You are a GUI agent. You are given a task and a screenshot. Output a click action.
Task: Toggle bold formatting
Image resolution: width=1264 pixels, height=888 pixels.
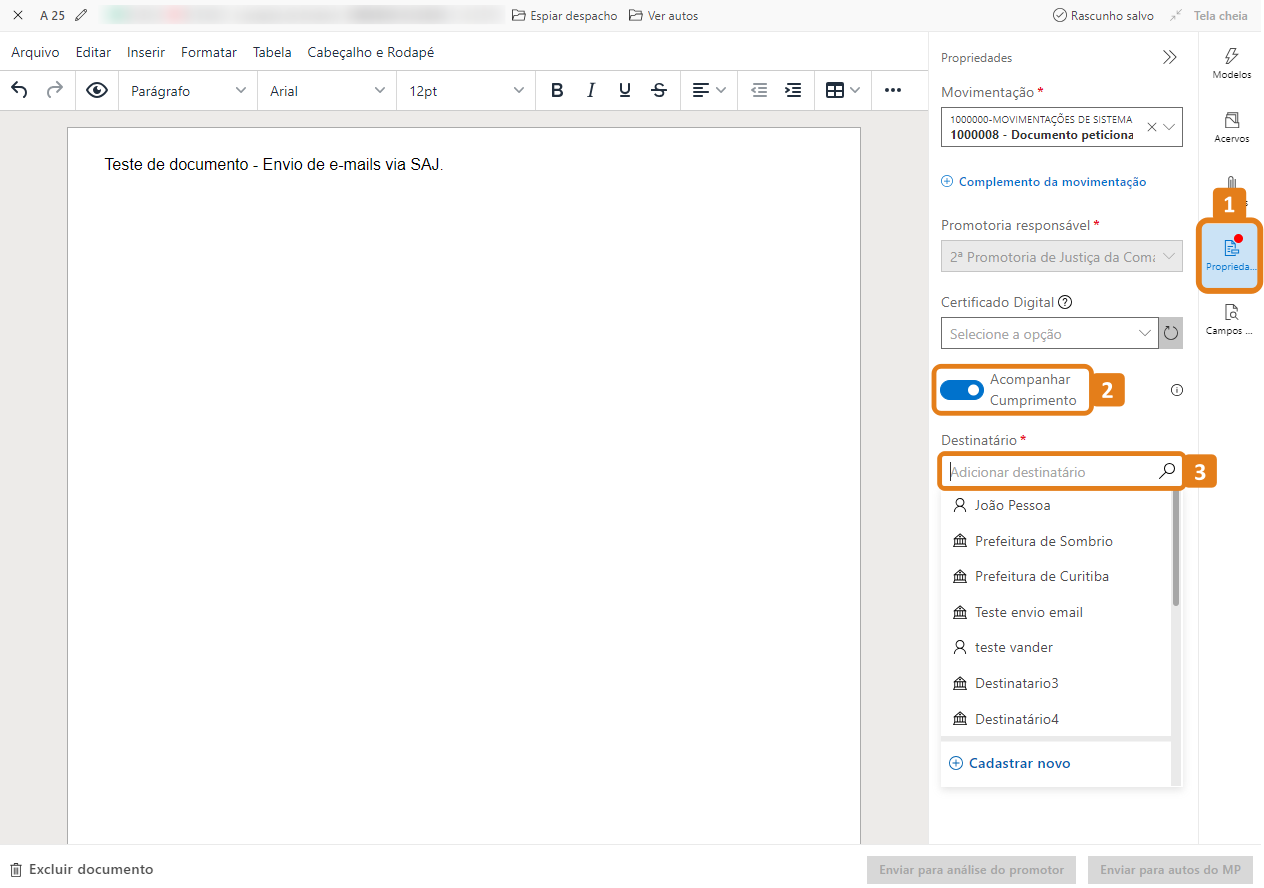pyautogui.click(x=557, y=90)
